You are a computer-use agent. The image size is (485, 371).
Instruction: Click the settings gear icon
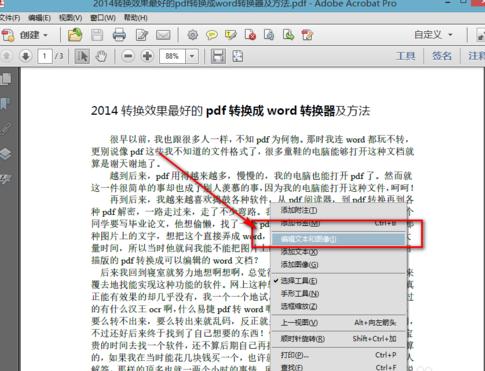tap(193, 35)
